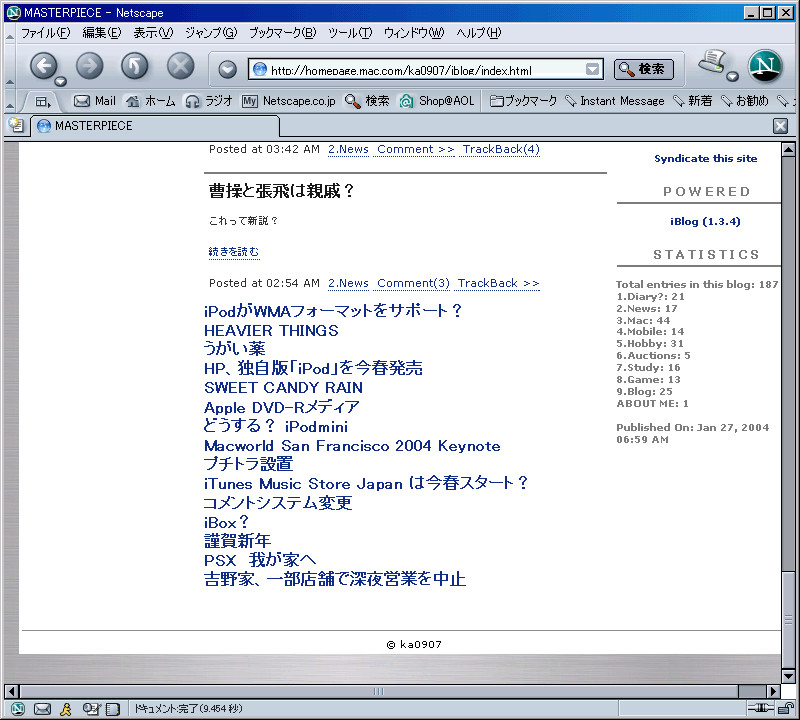Click the ホーム home toolbar button

point(150,101)
